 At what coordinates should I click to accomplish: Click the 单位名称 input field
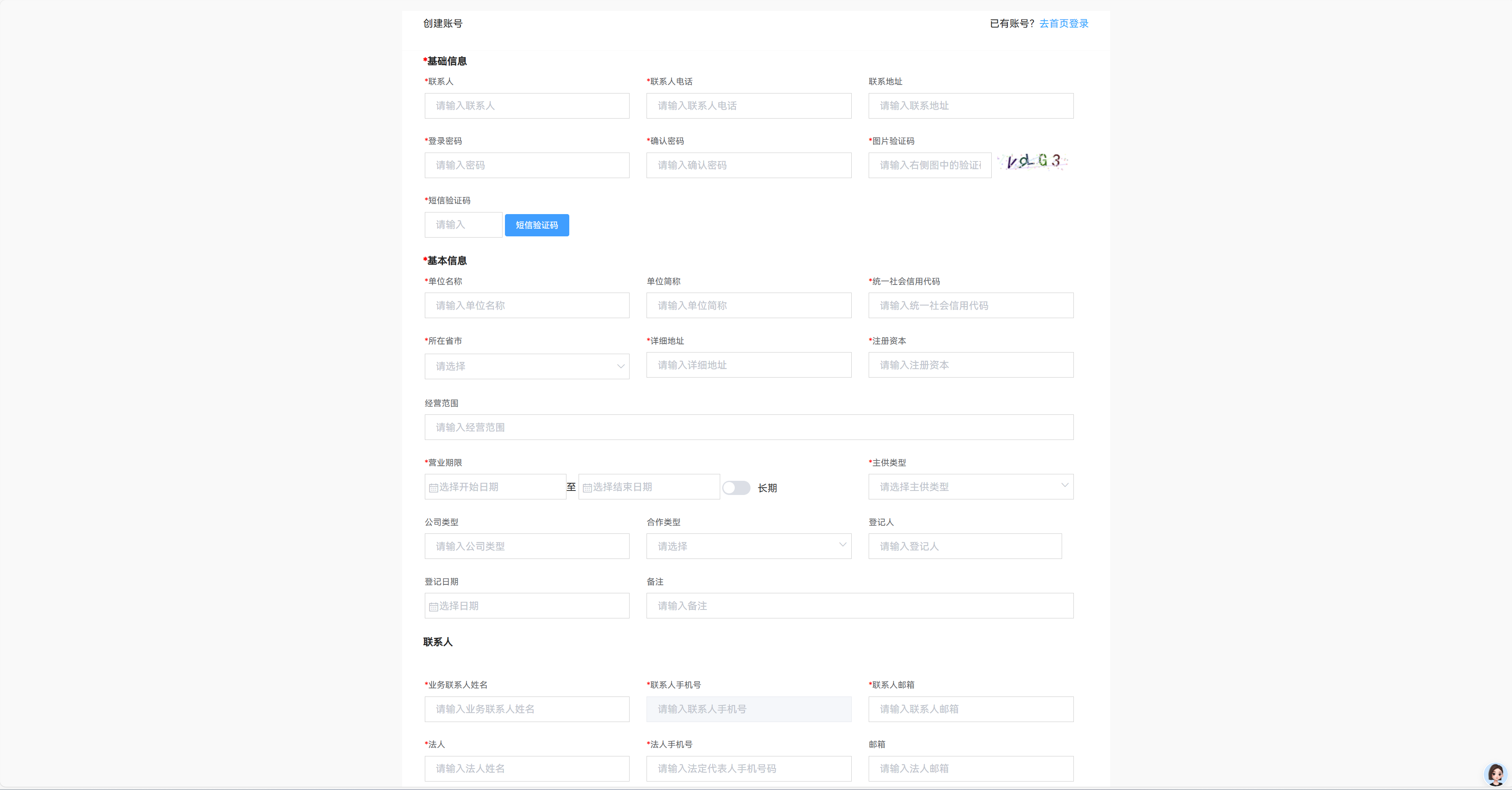click(527, 305)
